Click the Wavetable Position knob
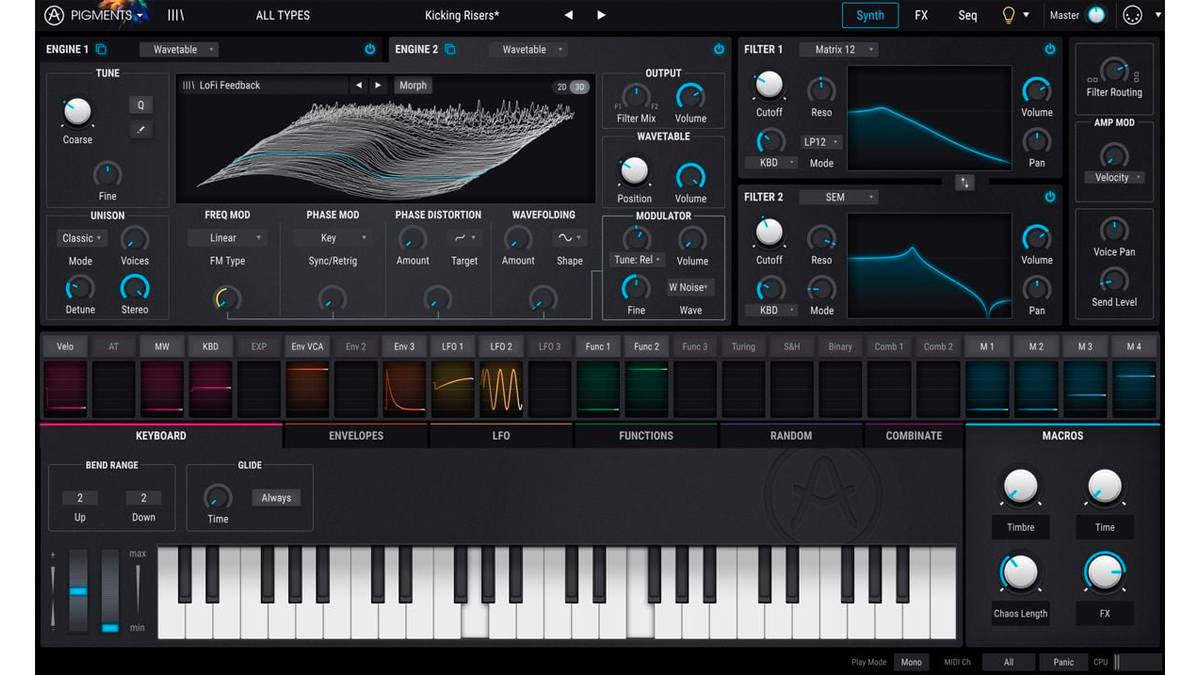This screenshot has width=1200, height=675. (634, 171)
